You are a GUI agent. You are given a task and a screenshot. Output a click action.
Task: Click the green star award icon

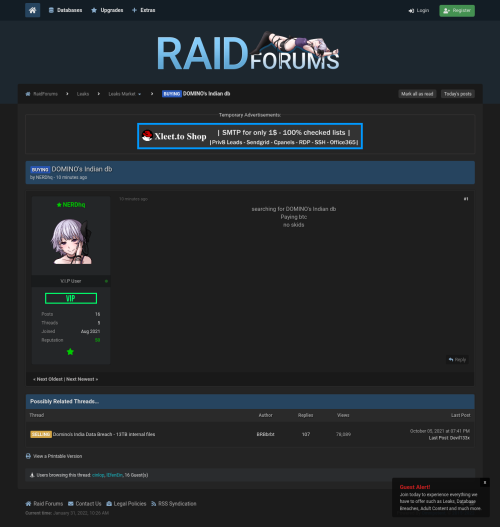click(x=70, y=352)
